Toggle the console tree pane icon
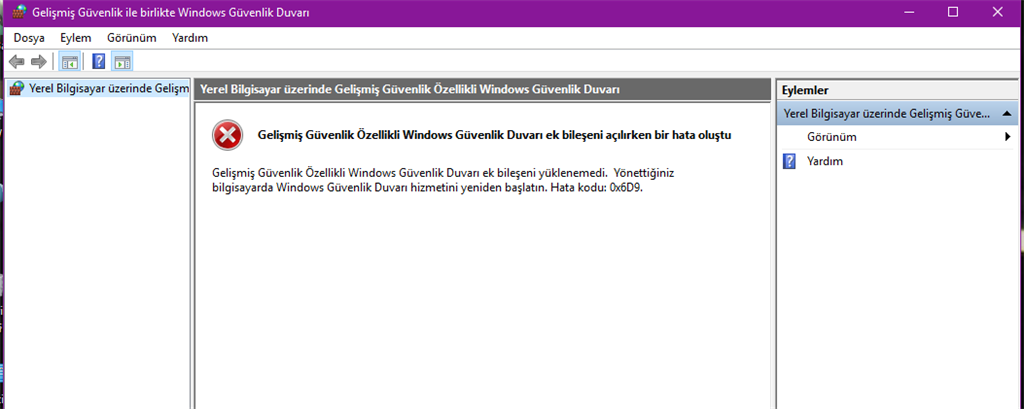This screenshot has height=409, width=1024. tap(69, 62)
